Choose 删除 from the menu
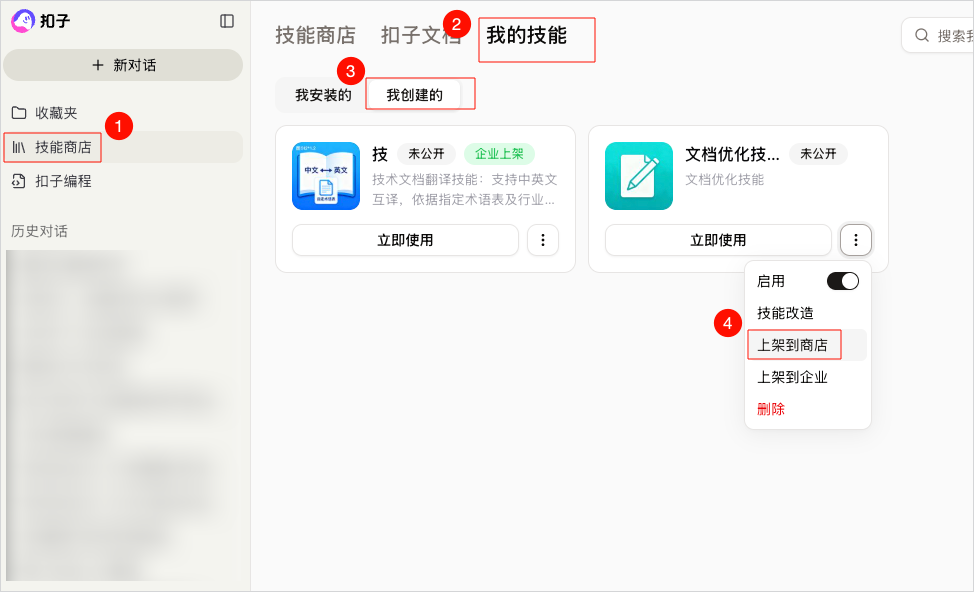Viewport: 974px width, 592px height. (808, 409)
